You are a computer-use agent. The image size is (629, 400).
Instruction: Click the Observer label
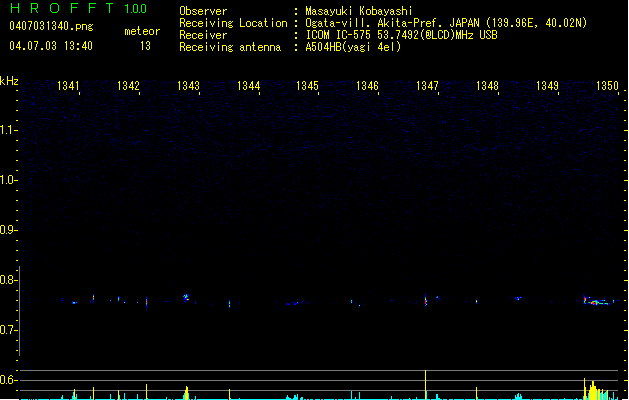point(203,11)
